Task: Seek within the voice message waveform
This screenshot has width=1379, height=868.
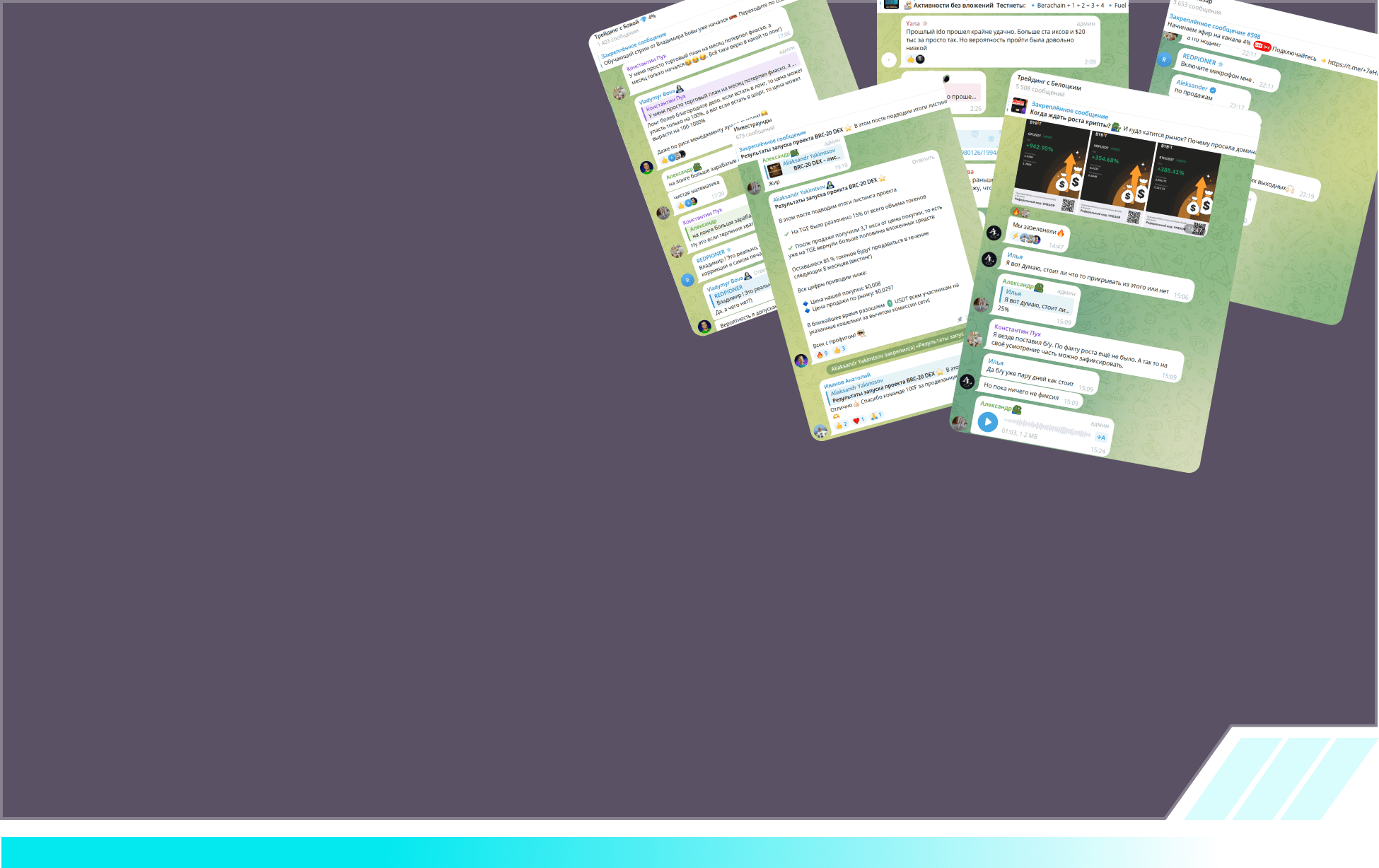Action: coord(1047,428)
